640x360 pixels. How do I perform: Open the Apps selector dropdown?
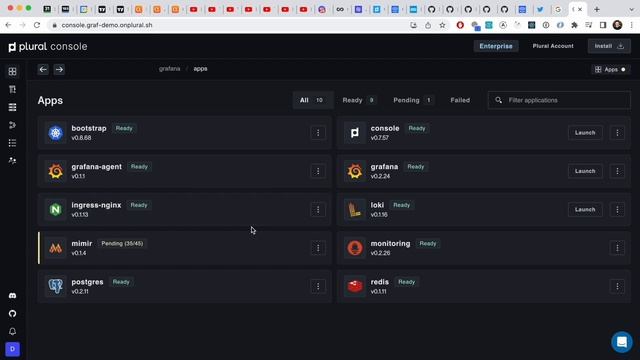610,69
